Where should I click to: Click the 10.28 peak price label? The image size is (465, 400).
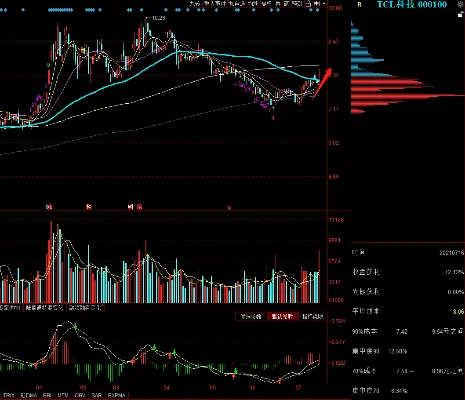pos(158,18)
